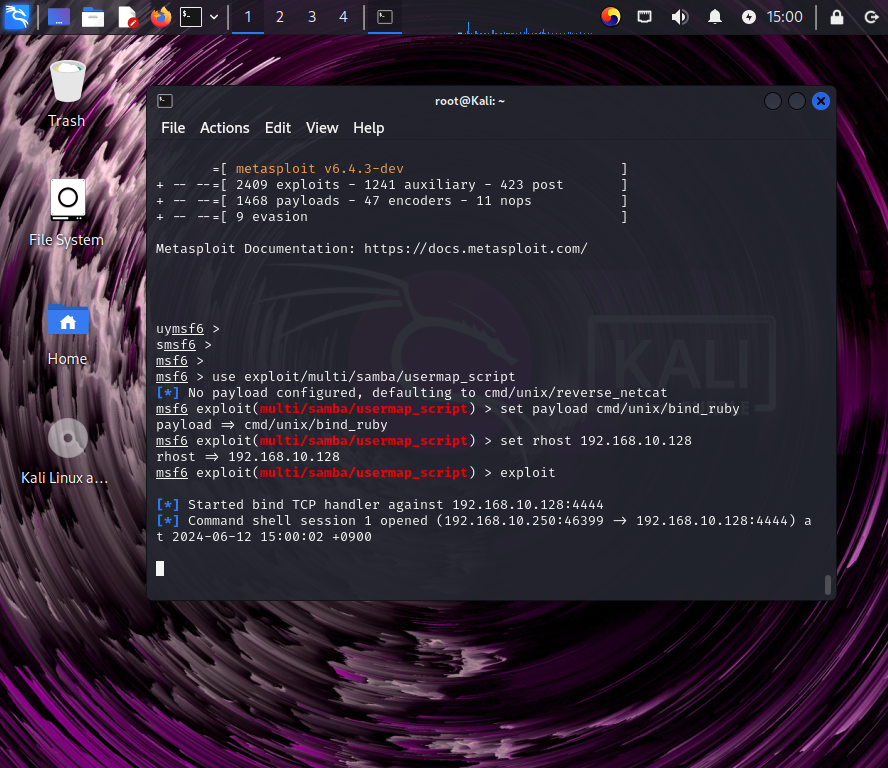Maximize the terminal window
This screenshot has height=768, width=888.
point(797,101)
